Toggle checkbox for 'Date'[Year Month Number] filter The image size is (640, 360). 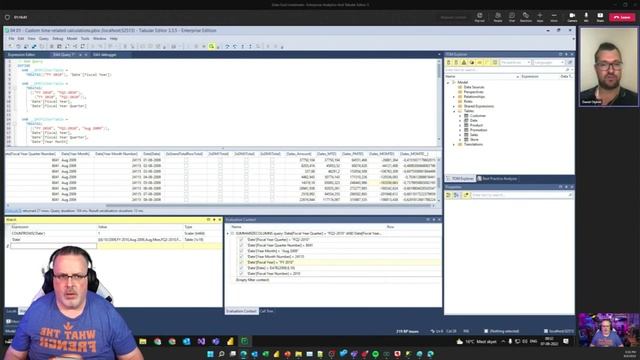pyautogui.click(x=241, y=257)
